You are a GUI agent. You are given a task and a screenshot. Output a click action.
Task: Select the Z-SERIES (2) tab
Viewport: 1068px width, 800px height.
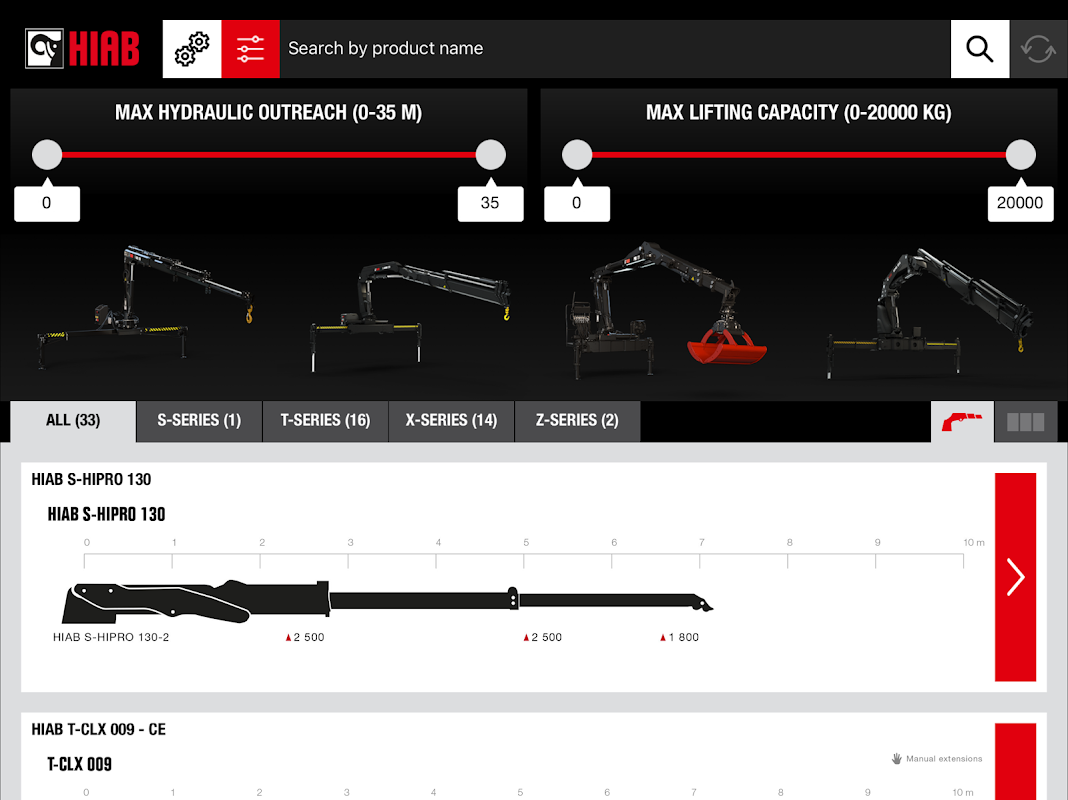tap(577, 421)
